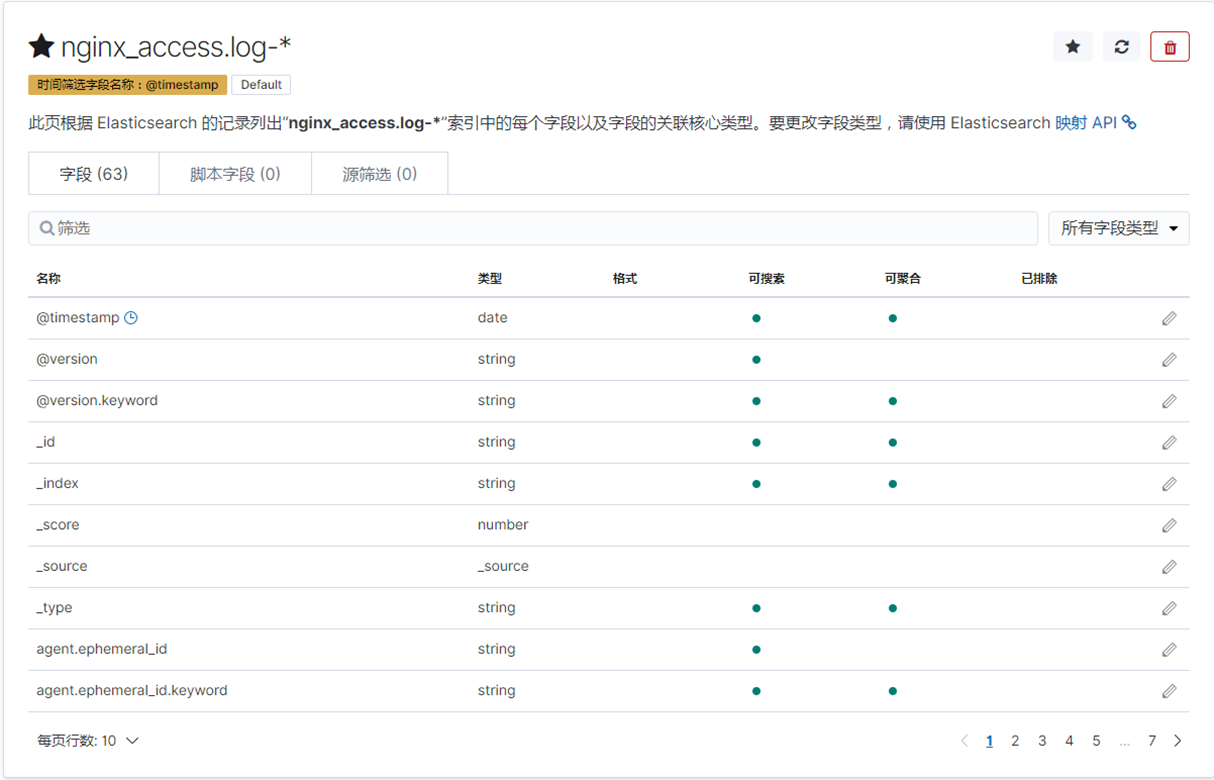Edit the _type field
1214x780 pixels.
[1169, 608]
